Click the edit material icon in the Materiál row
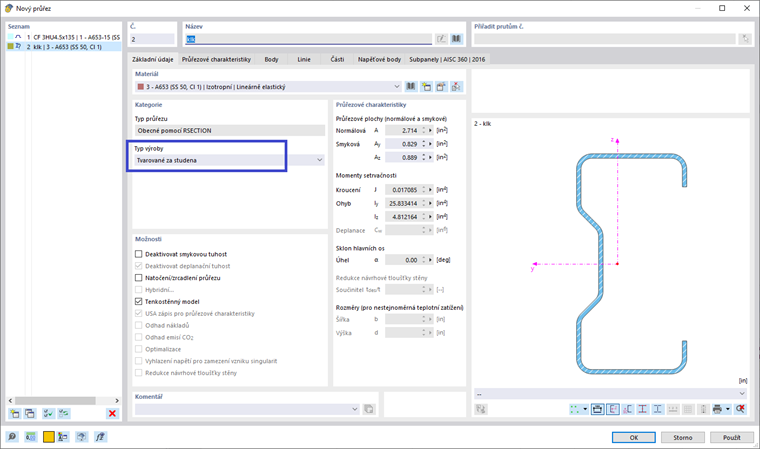760x449 pixels. (x=441, y=87)
